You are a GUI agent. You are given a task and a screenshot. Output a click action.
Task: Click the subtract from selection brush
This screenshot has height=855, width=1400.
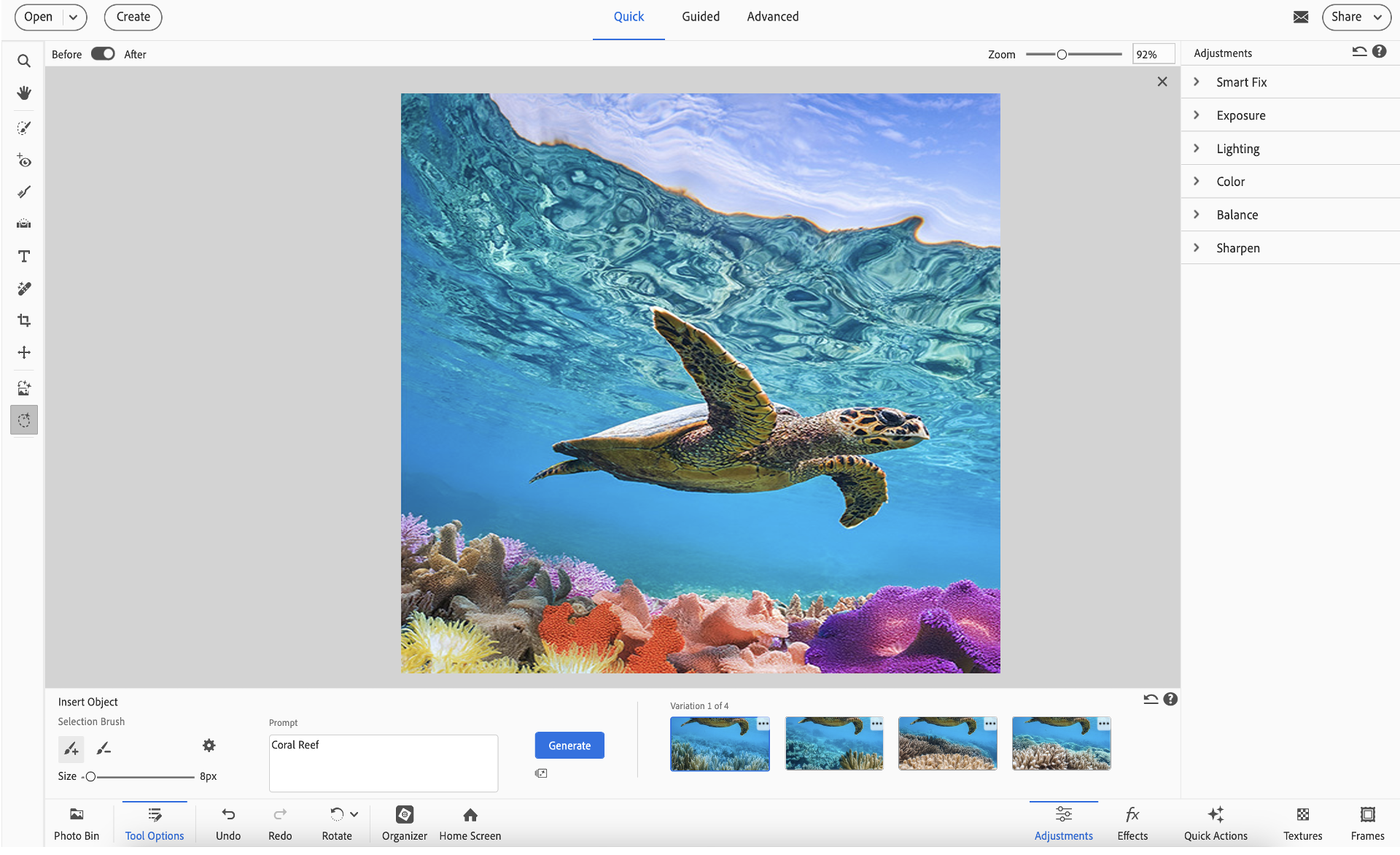pyautogui.click(x=104, y=748)
